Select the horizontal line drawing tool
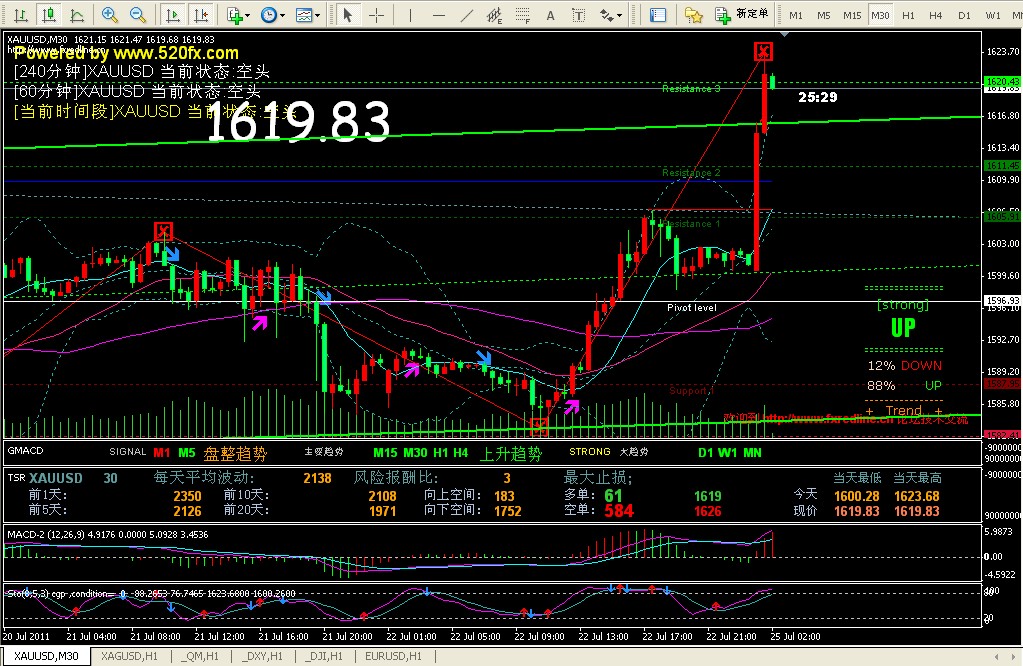The width and height of the screenshot is (1023, 666). click(438, 14)
